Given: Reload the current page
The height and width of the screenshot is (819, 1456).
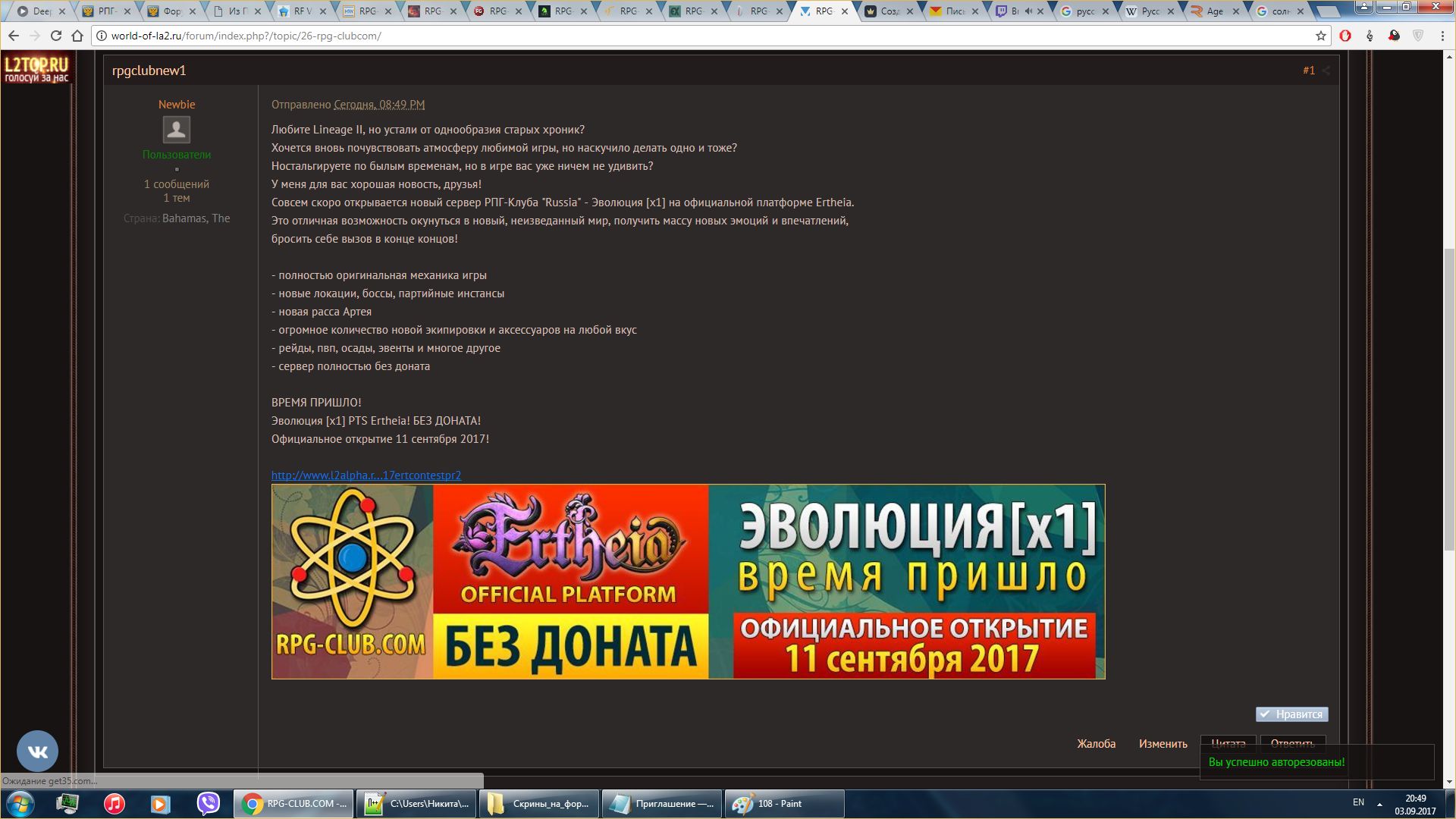Looking at the screenshot, I should [x=56, y=36].
